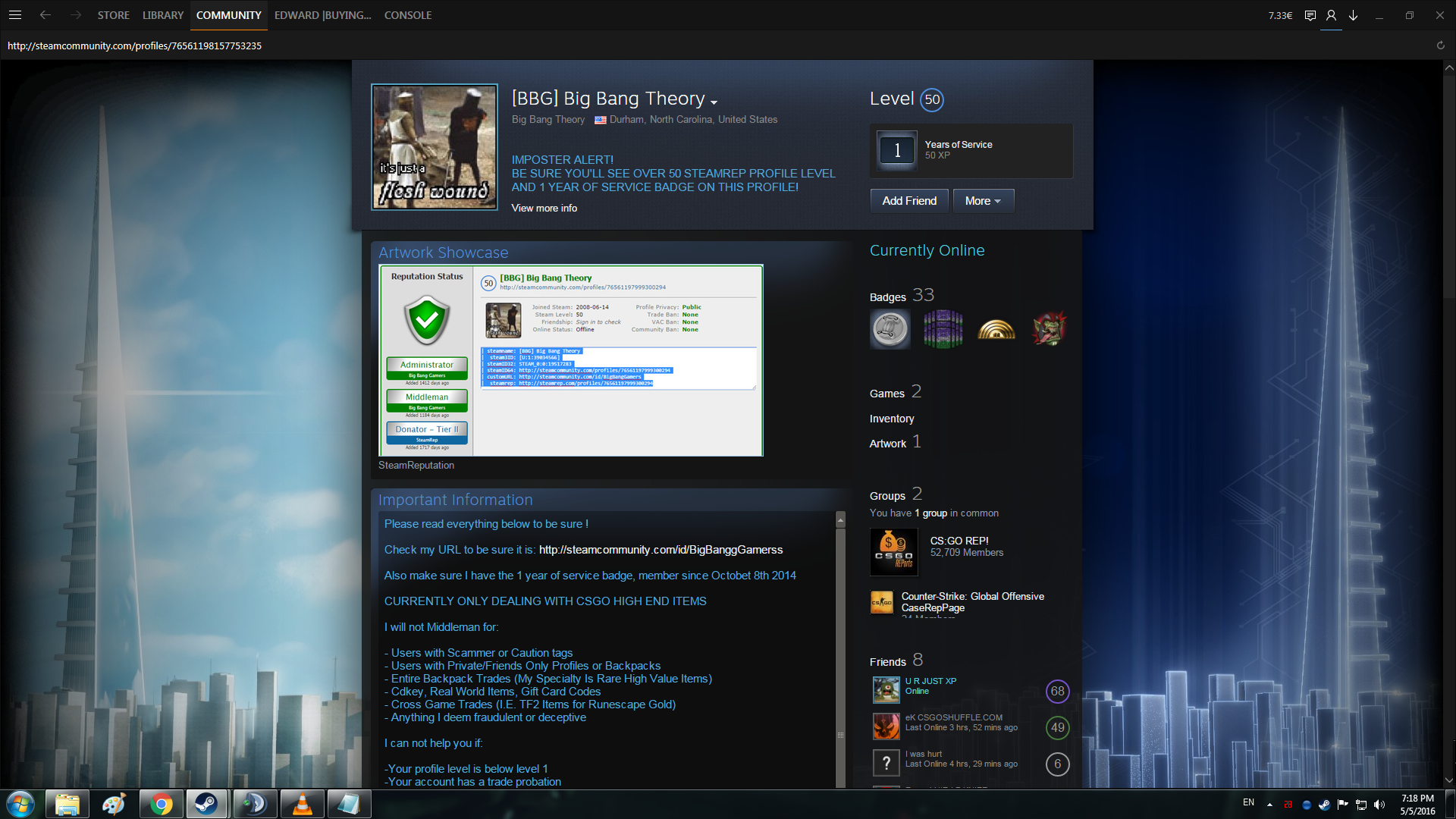Expand the View more info link
This screenshot has width=1456, height=819.
tap(544, 208)
